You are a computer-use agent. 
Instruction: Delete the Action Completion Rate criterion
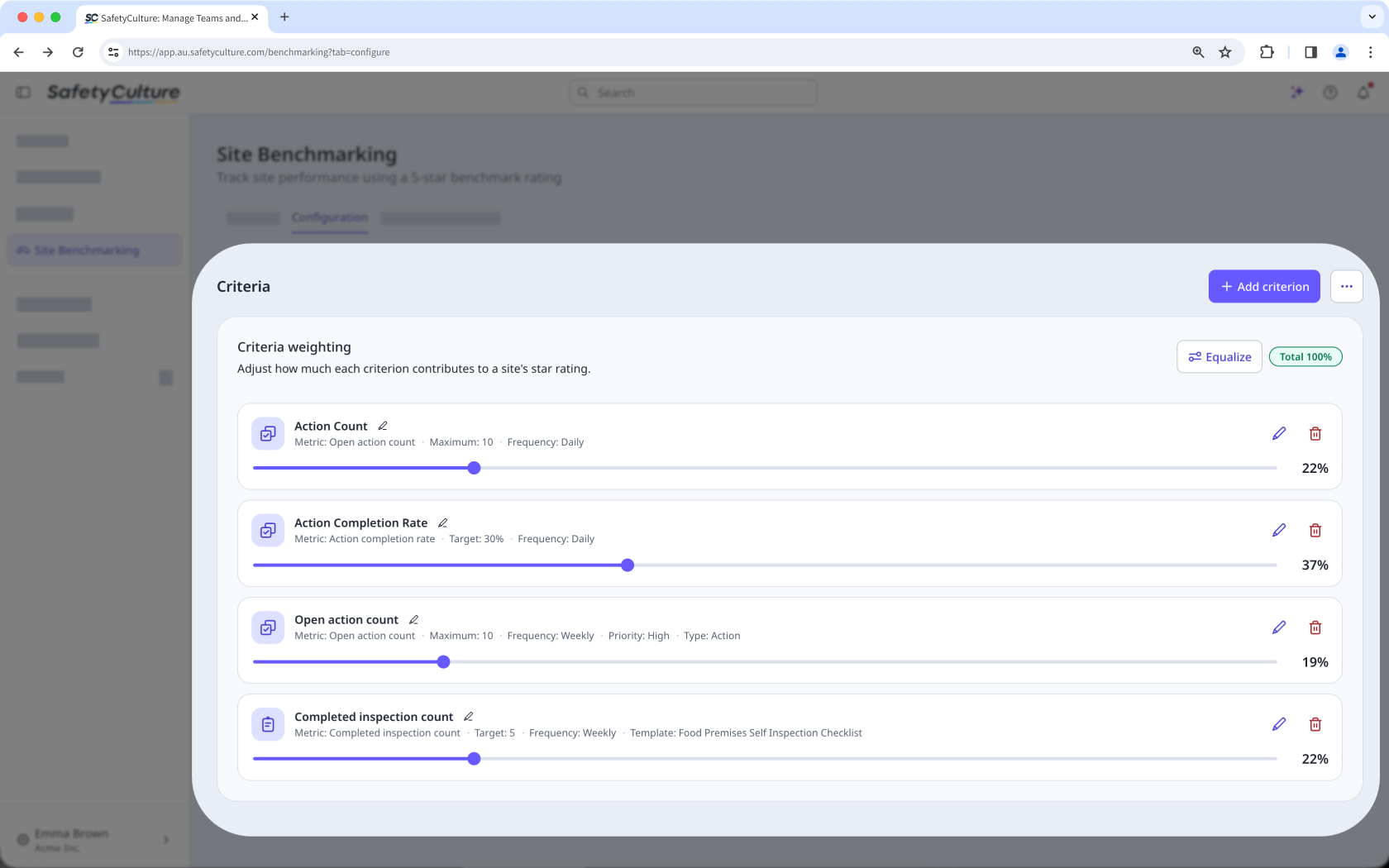(x=1315, y=530)
